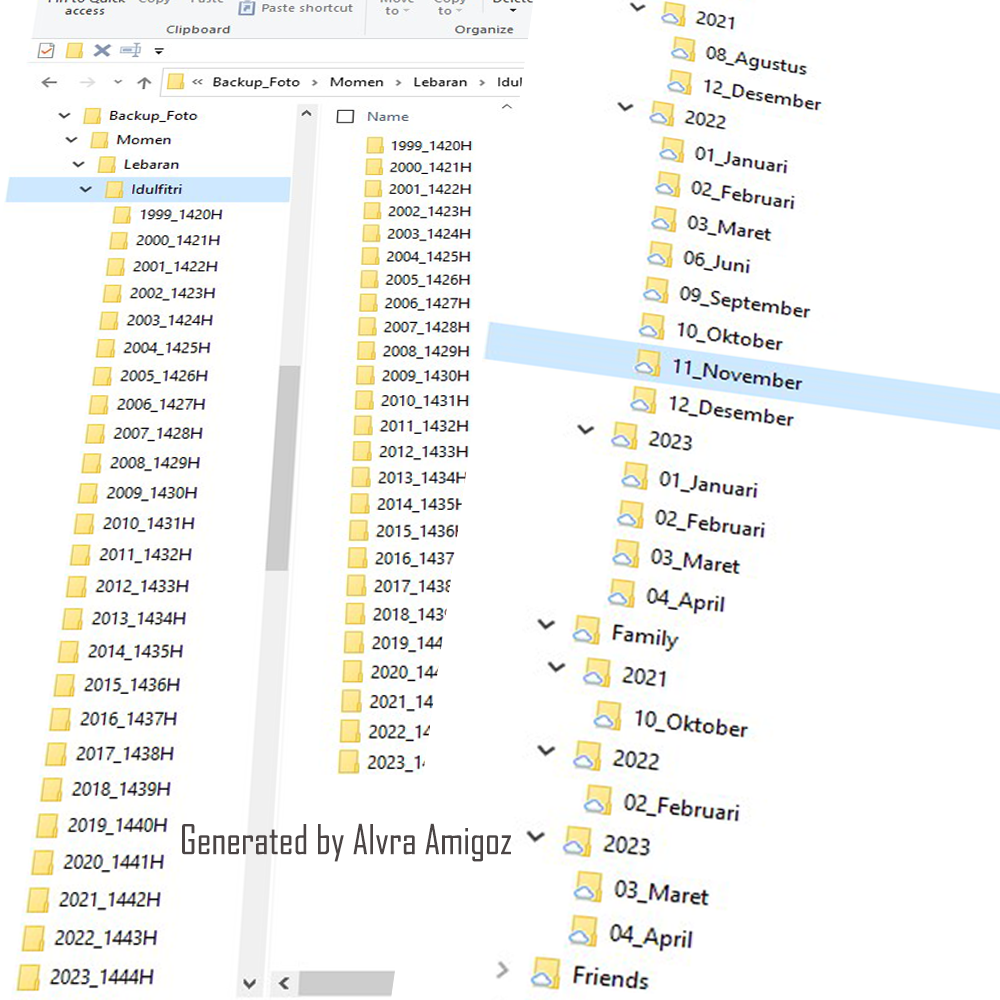
Task: Click the Paste icon in Clipboard group
Action: (207, 5)
